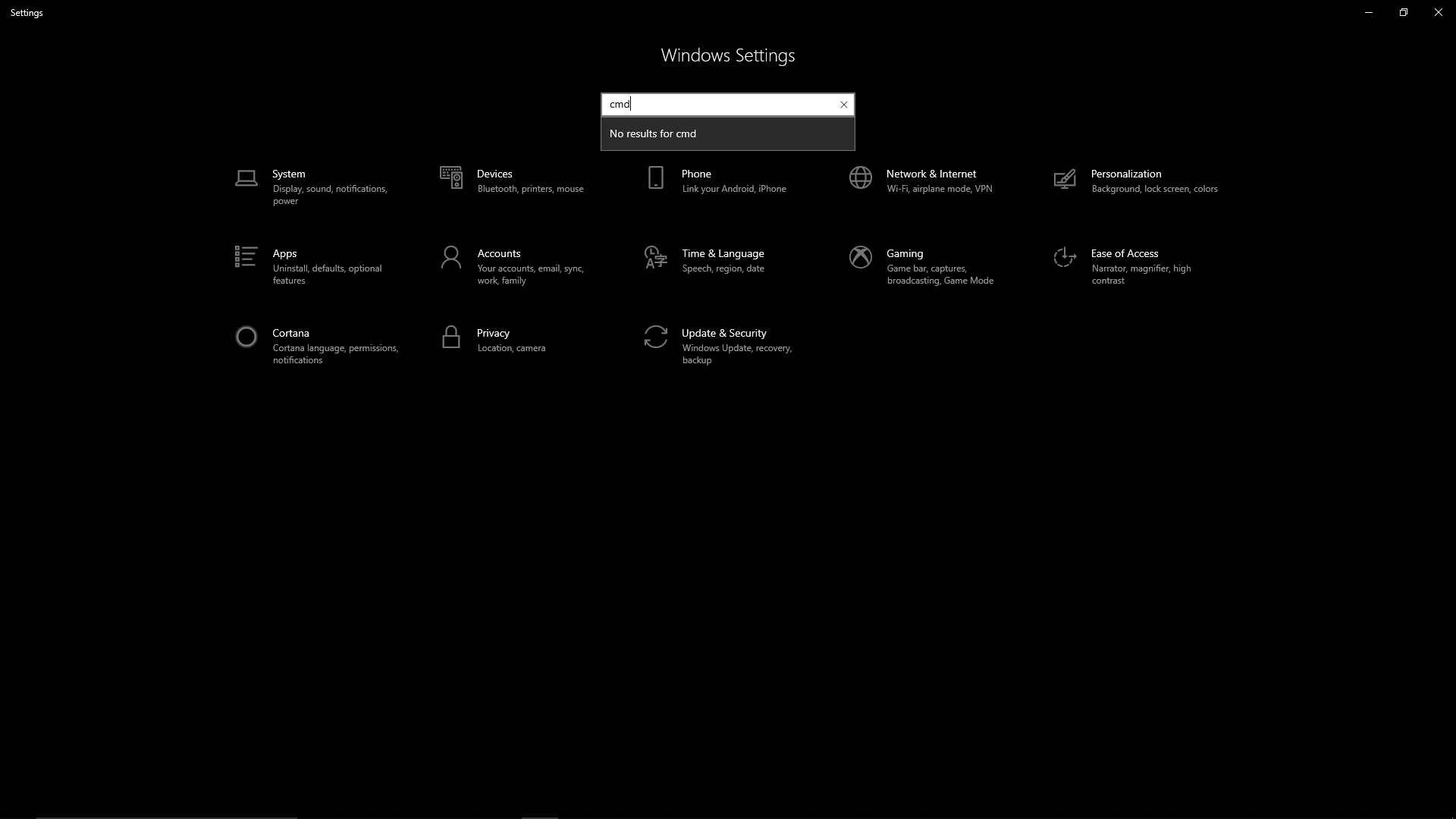1456x819 pixels.
Task: Click the Privacy lock icon
Action: [450, 337]
